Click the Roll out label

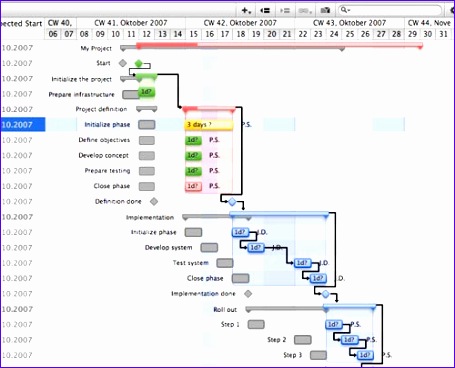[x=225, y=310]
